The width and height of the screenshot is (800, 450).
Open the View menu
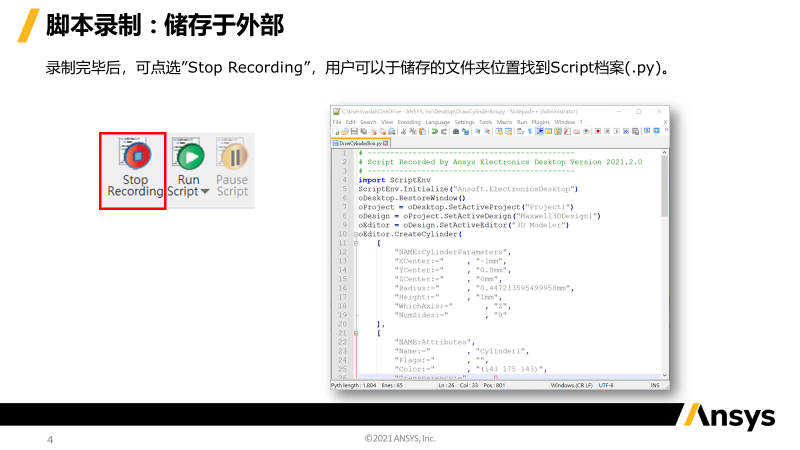(387, 122)
